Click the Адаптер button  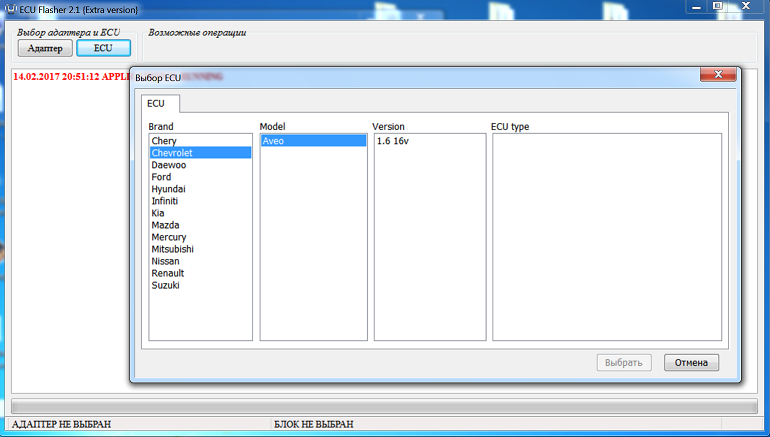click(45, 48)
